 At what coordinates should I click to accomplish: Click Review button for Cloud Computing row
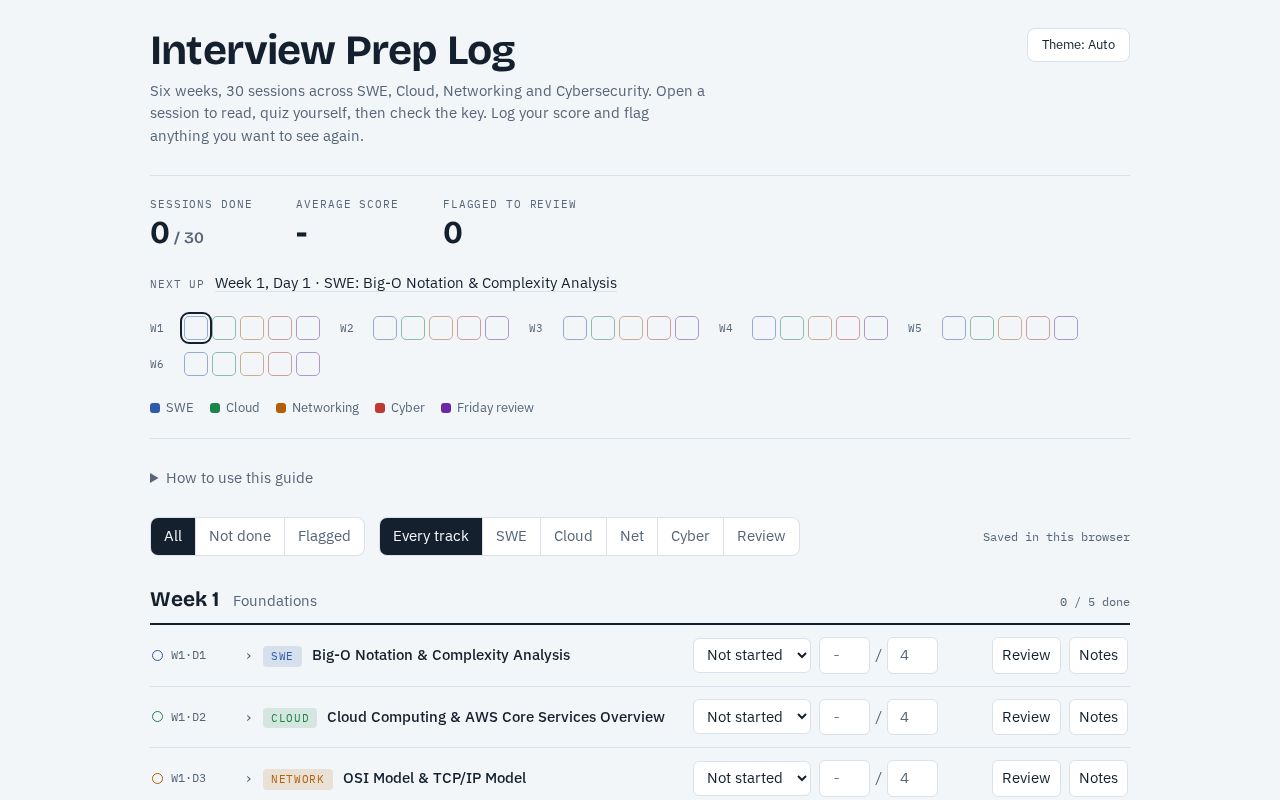pos(1026,717)
